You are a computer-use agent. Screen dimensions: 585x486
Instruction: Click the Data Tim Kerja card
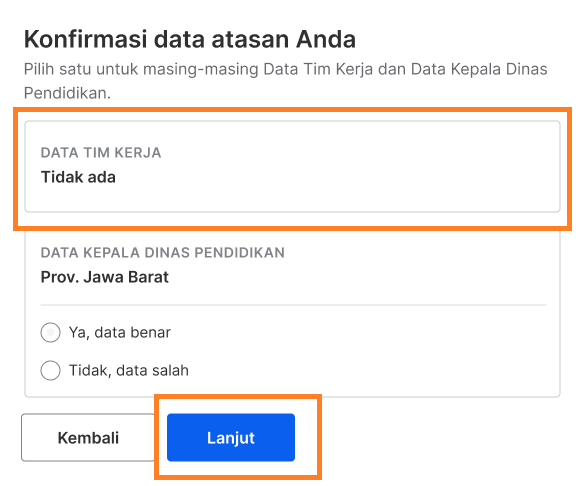pos(292,166)
